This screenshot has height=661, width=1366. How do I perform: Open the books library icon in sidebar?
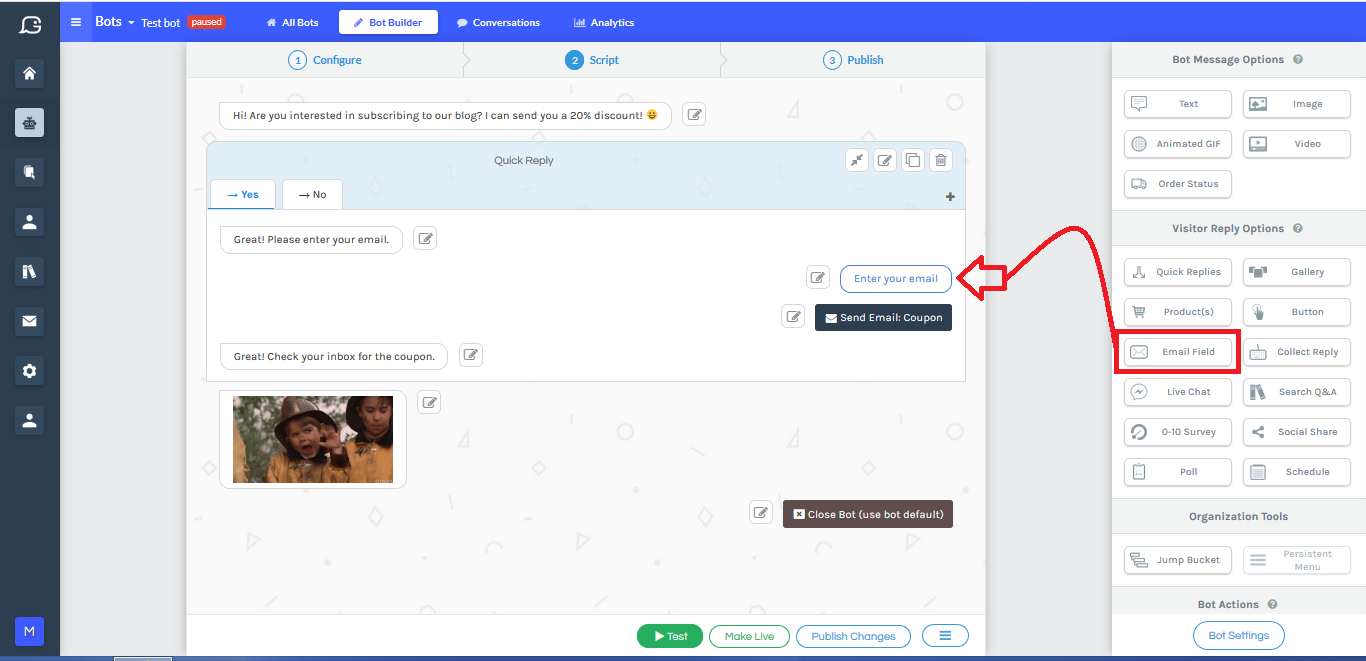[29, 271]
